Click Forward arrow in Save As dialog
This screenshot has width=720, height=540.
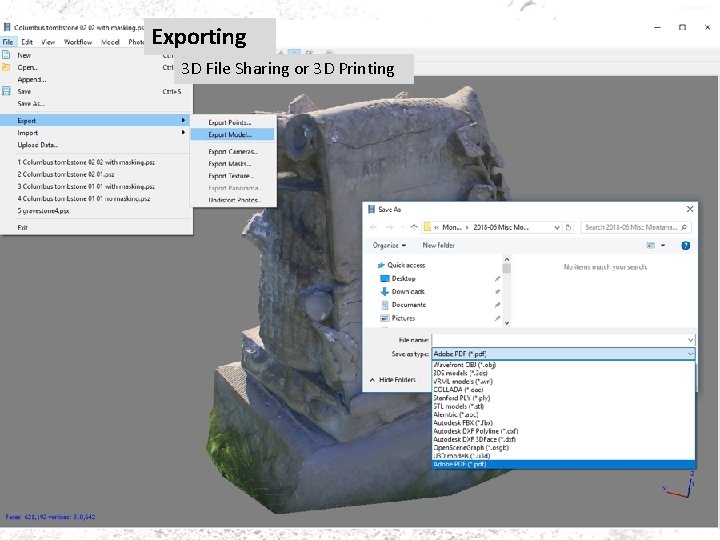click(x=389, y=227)
